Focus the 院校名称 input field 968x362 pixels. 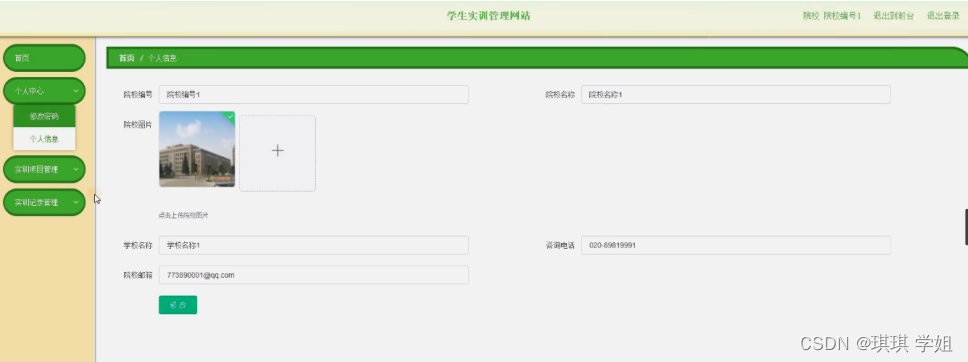(736, 95)
